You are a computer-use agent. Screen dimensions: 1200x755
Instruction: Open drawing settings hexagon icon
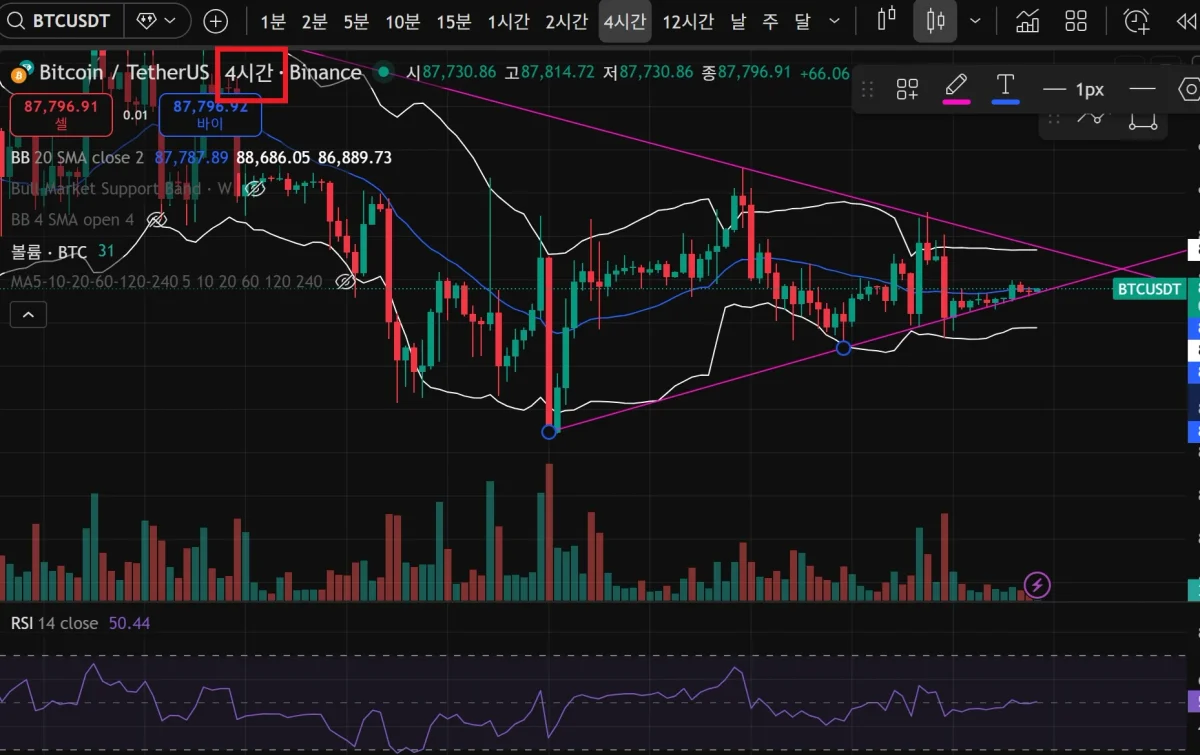[1189, 89]
